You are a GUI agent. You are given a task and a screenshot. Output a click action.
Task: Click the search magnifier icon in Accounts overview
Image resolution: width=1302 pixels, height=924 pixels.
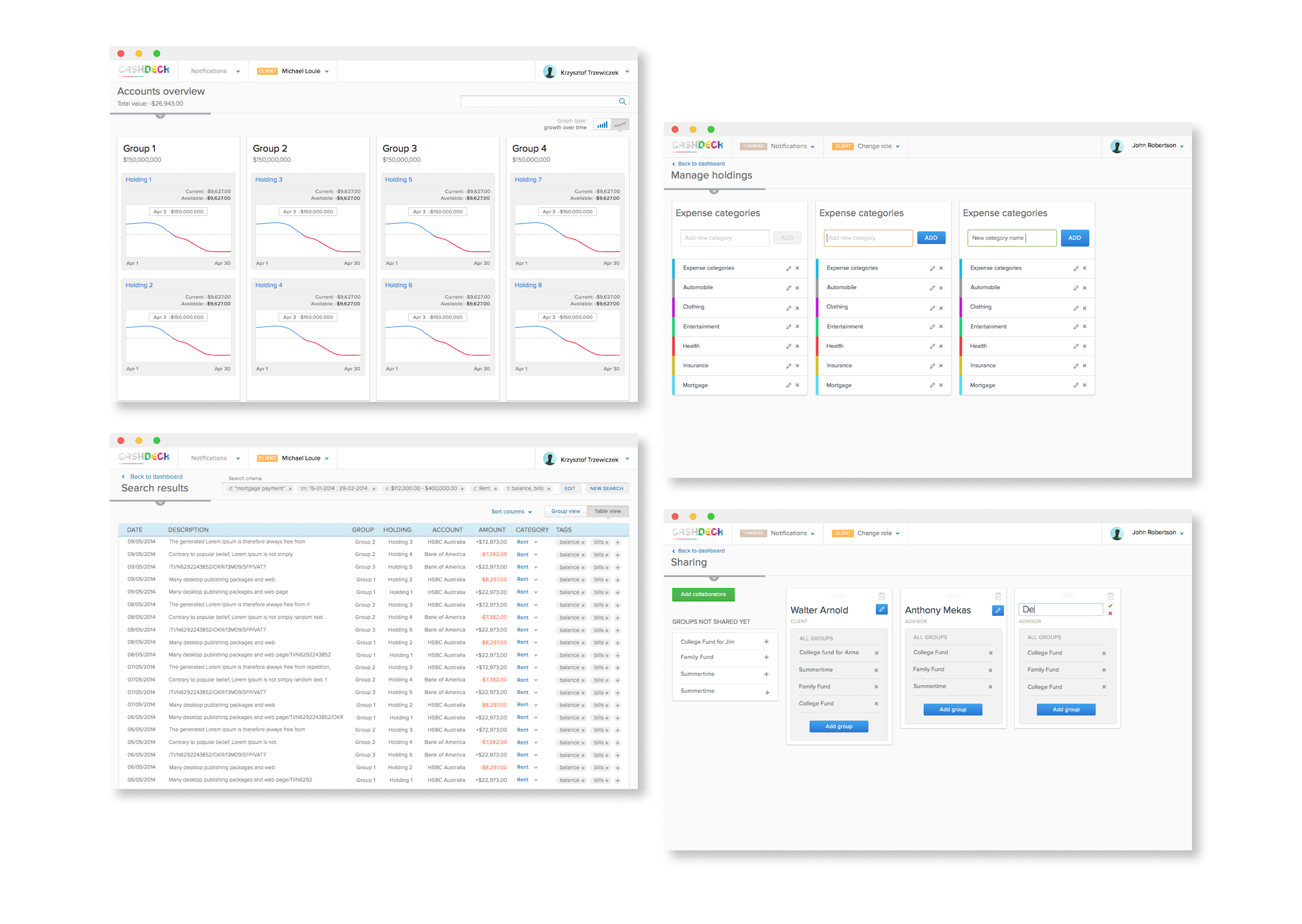pyautogui.click(x=622, y=100)
